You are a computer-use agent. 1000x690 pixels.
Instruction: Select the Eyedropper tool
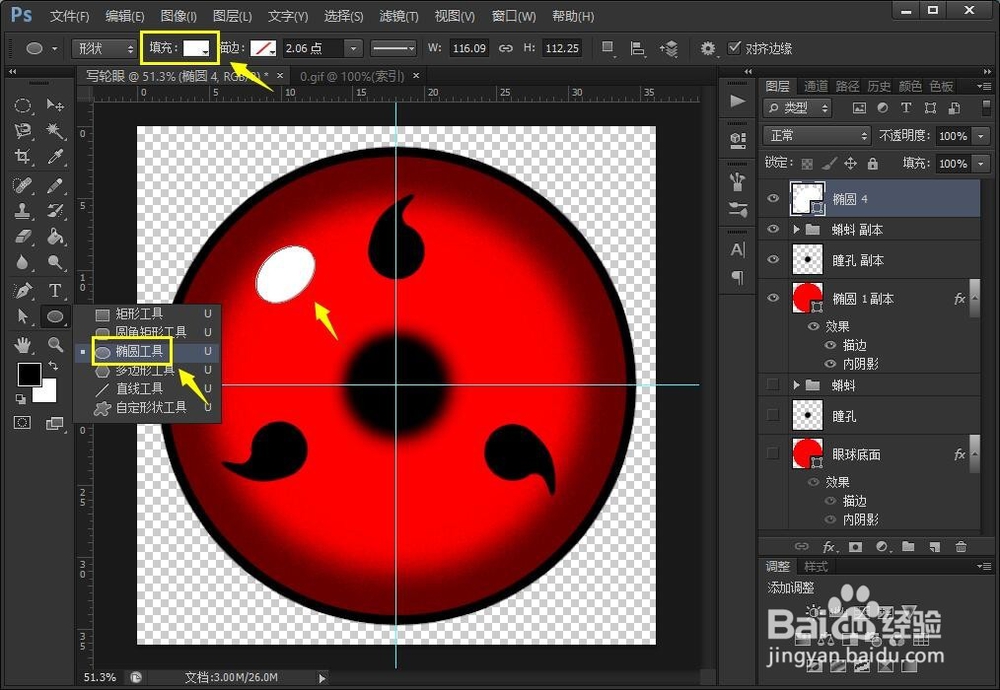tap(55, 157)
